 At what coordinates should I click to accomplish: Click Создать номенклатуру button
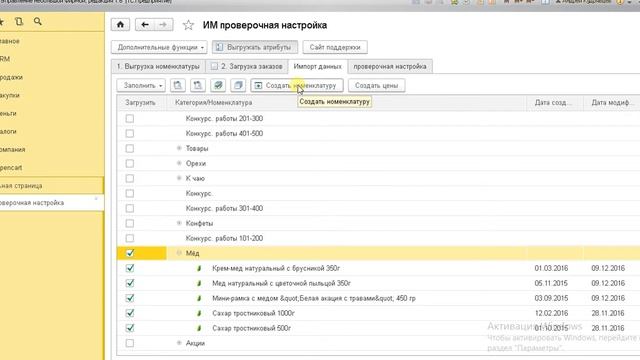(x=297, y=85)
